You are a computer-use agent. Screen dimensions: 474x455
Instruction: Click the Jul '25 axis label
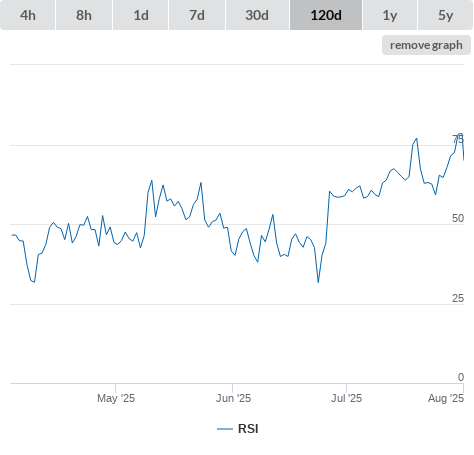pos(346,398)
